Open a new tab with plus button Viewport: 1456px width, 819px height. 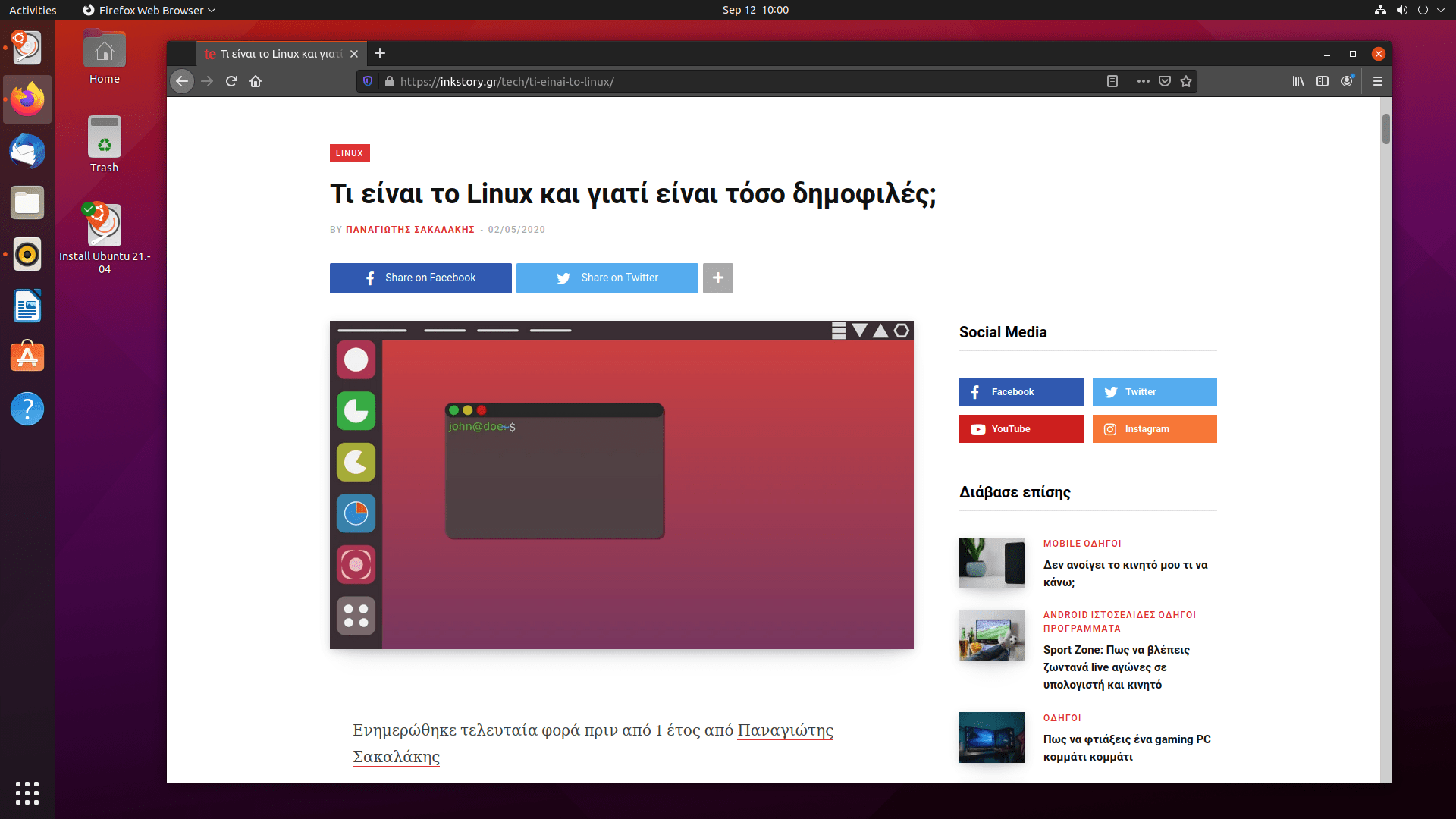[x=380, y=53]
